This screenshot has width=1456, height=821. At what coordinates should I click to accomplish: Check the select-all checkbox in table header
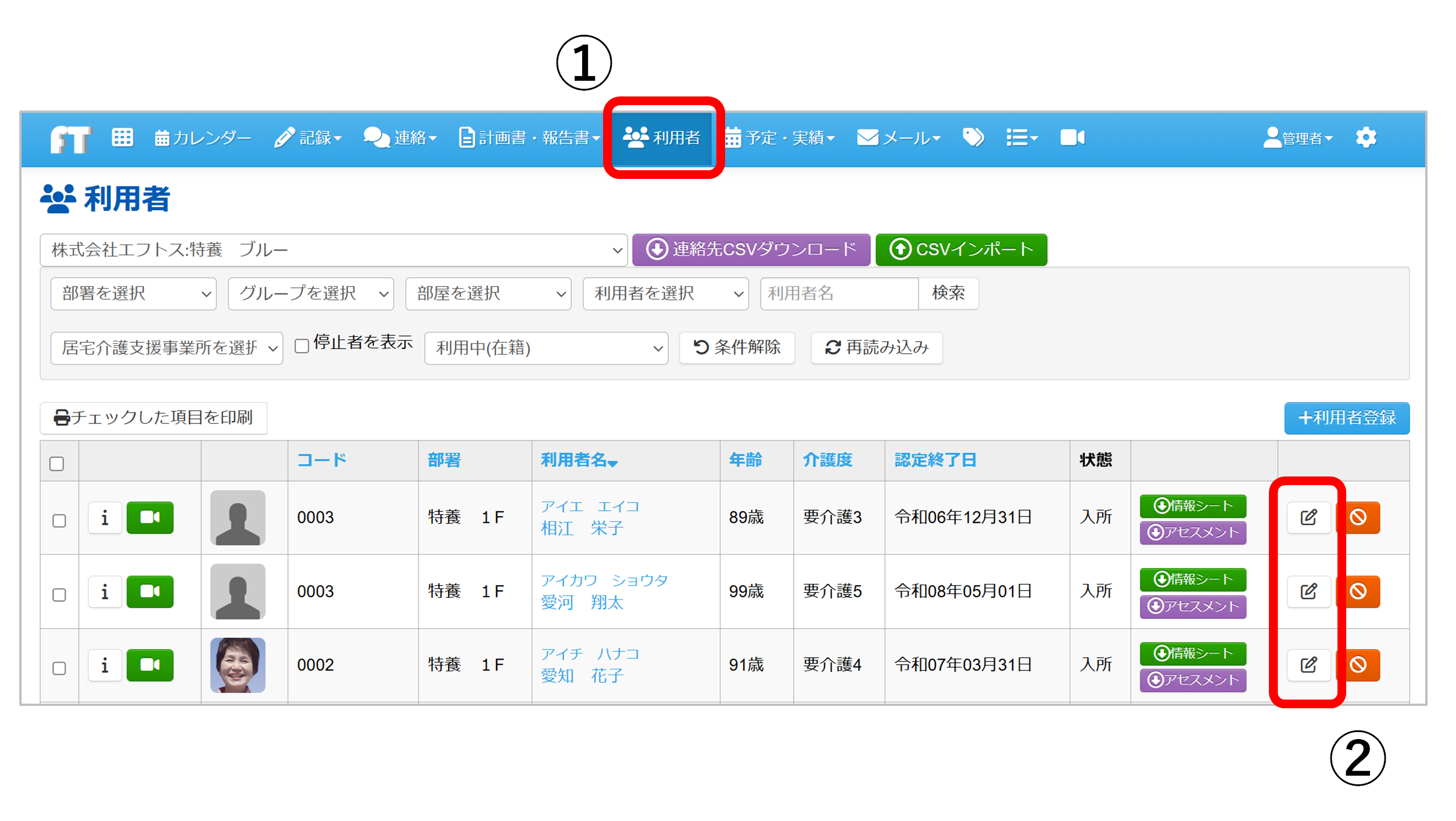[57, 464]
